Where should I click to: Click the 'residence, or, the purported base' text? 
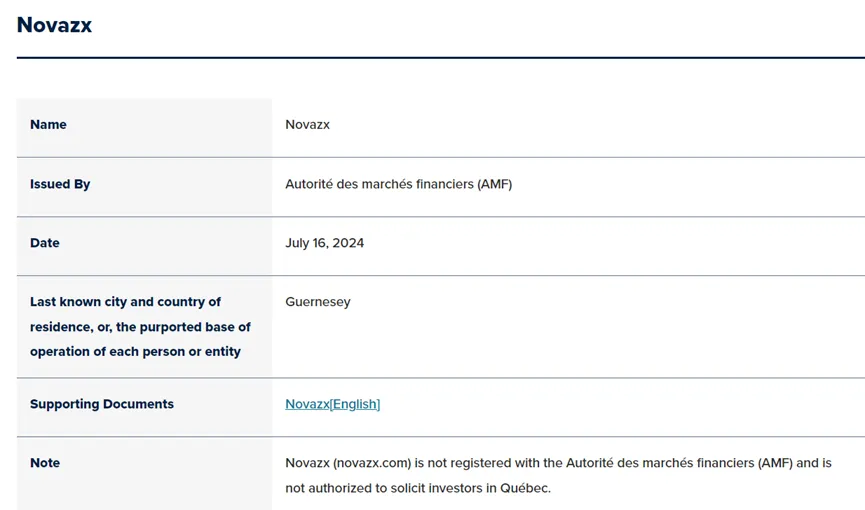pos(140,327)
